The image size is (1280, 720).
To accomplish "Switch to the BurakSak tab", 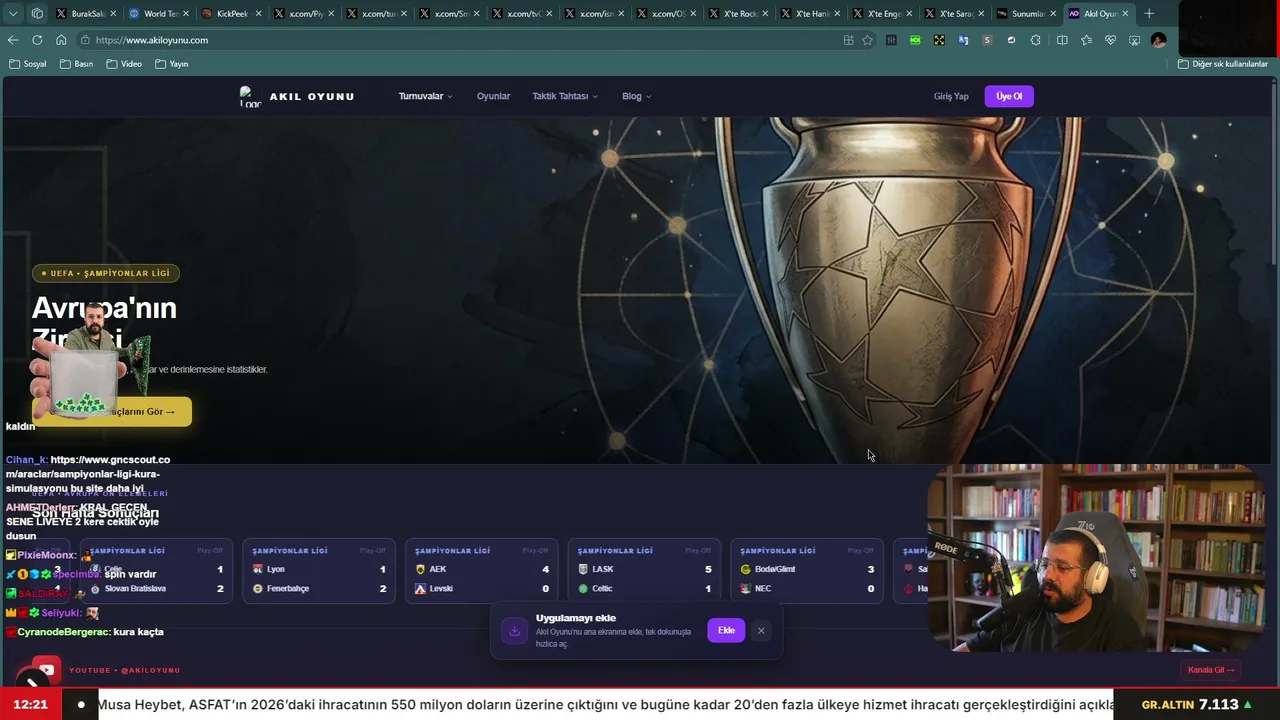I will click(87, 14).
